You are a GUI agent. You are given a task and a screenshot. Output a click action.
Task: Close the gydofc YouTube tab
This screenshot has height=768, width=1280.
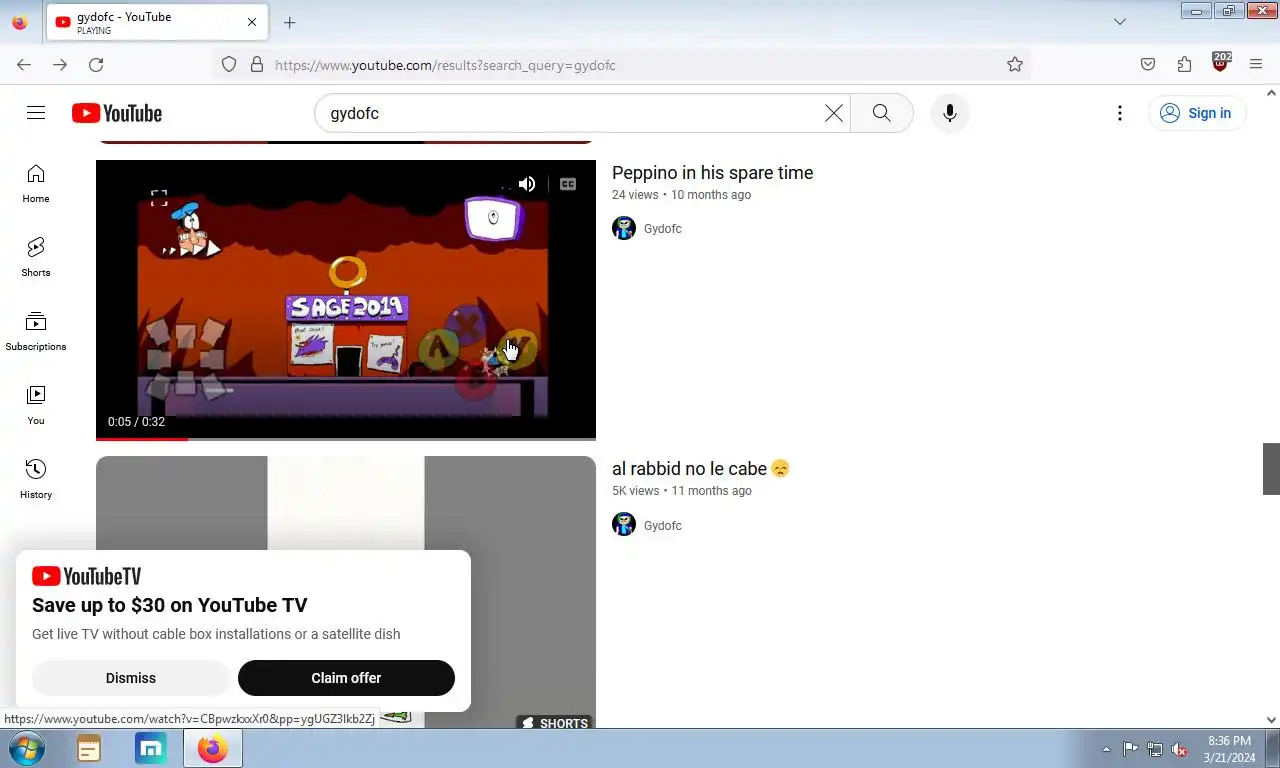[251, 22]
